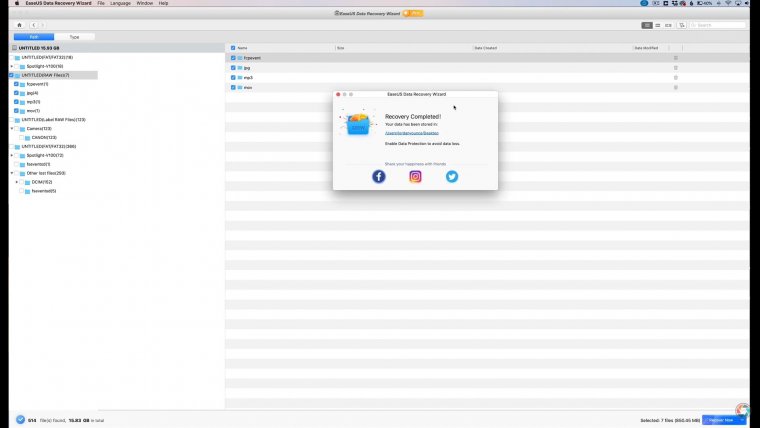Open the Window menu
Image resolution: width=760 pixels, height=428 pixels.
tap(144, 3)
